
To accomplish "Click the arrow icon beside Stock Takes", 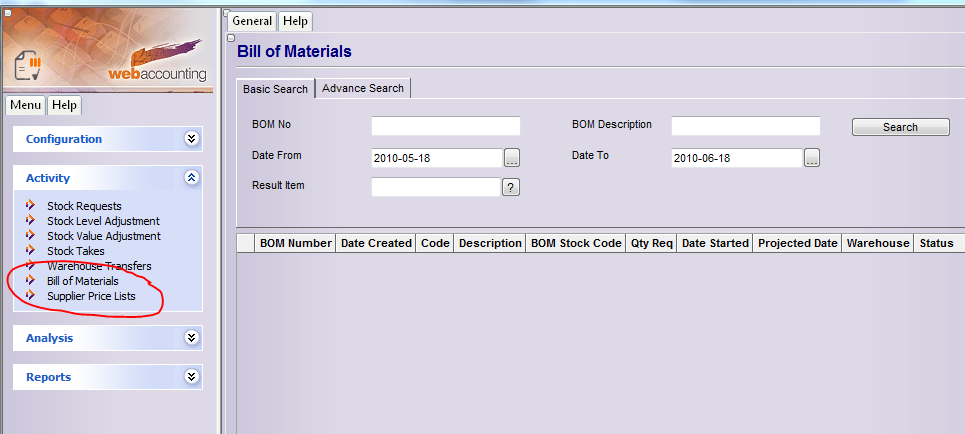I will click(31, 250).
